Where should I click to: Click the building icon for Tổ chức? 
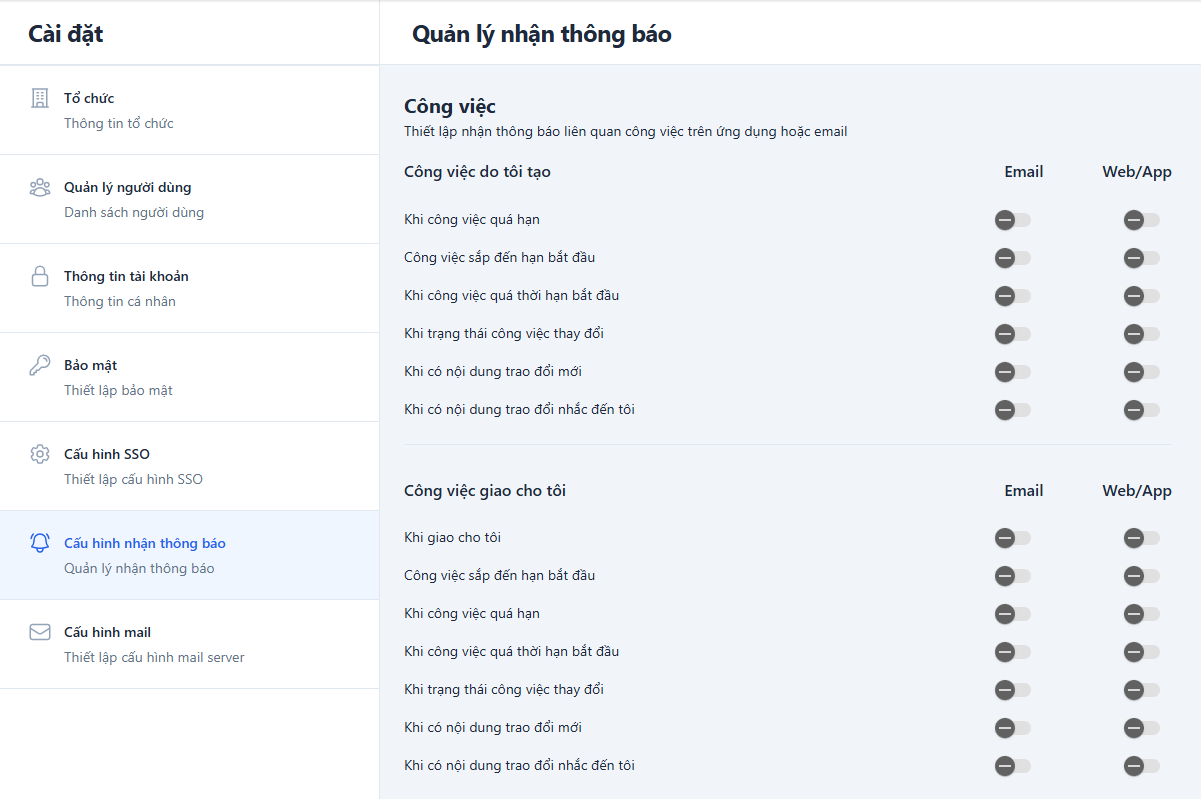(40, 98)
